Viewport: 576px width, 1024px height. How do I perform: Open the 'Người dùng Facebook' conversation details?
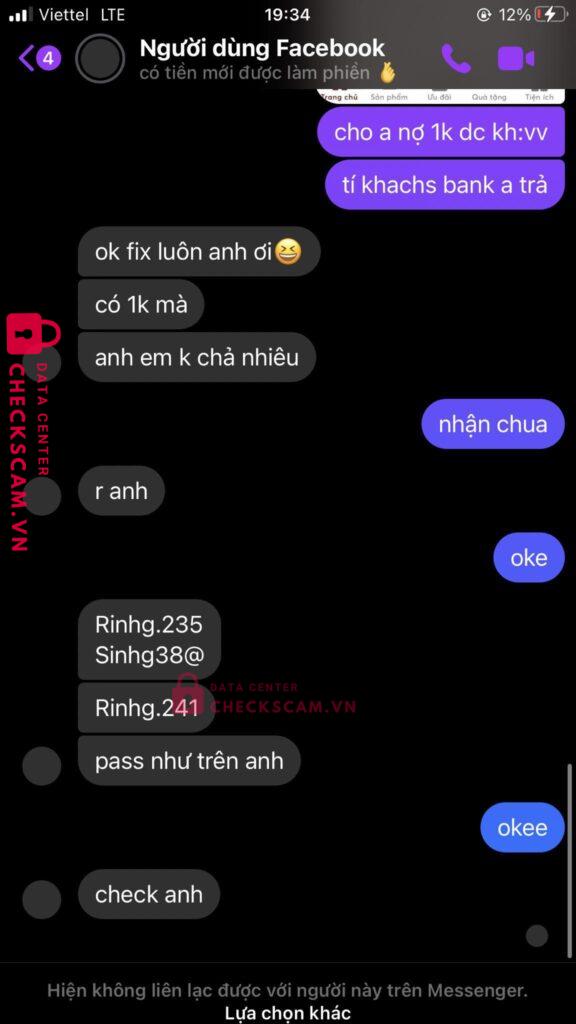coord(263,48)
